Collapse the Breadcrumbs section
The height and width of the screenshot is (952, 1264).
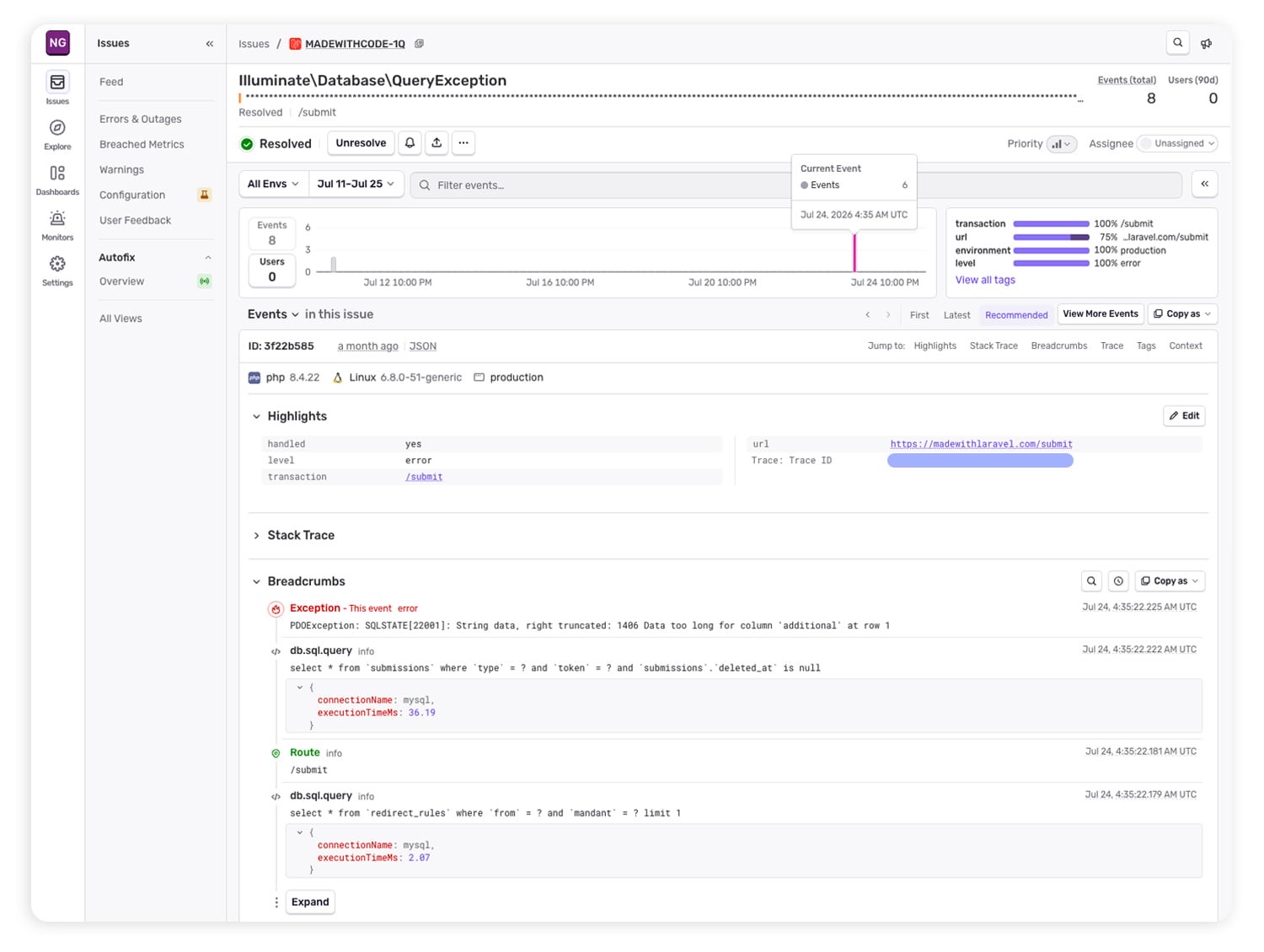coord(256,581)
